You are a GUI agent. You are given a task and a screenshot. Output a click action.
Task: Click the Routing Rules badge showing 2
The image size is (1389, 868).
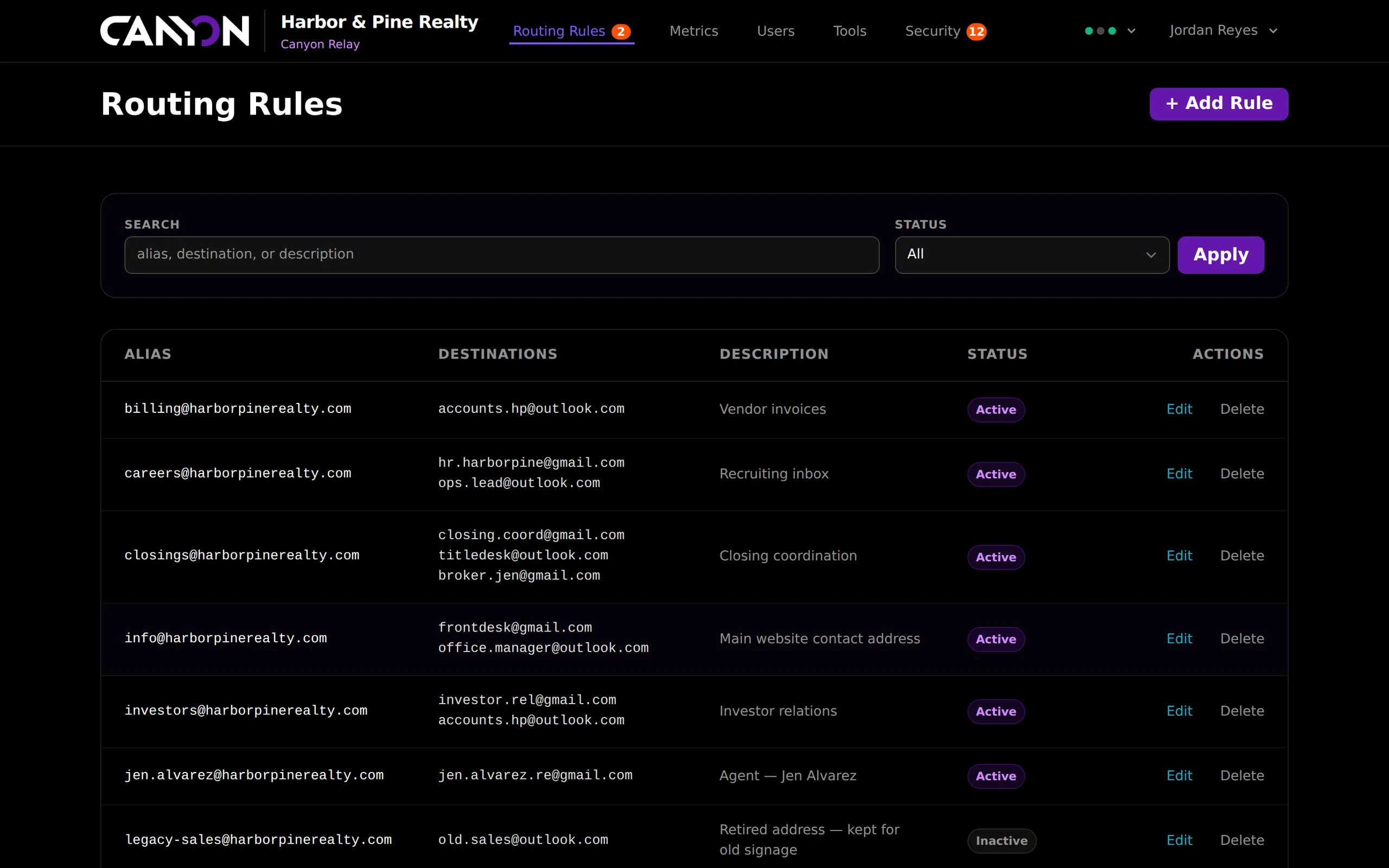[x=621, y=31]
